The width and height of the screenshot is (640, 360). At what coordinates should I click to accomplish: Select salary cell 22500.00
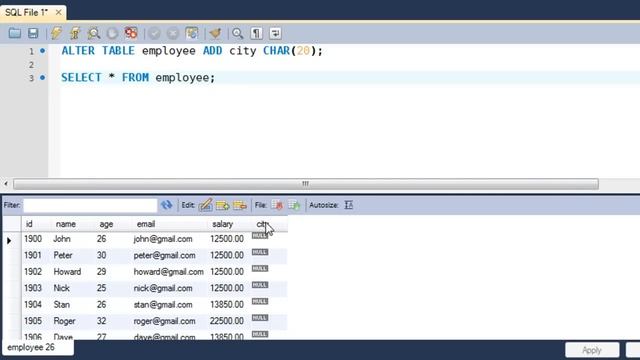tap(227, 321)
